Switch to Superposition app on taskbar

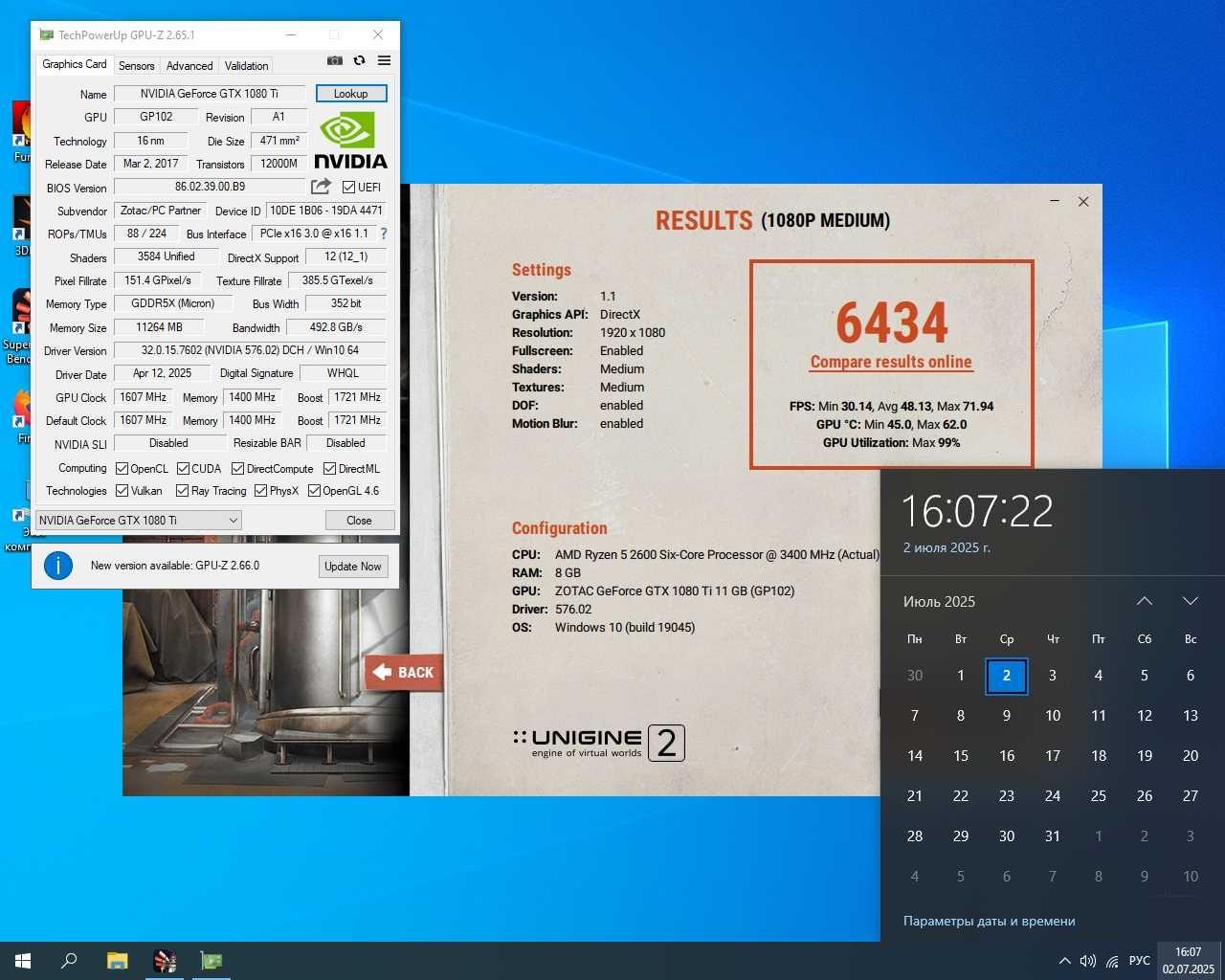point(165,961)
